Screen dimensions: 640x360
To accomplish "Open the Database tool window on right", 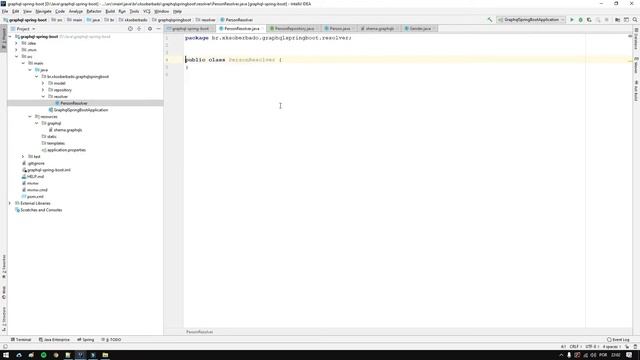I will (x=636, y=39).
